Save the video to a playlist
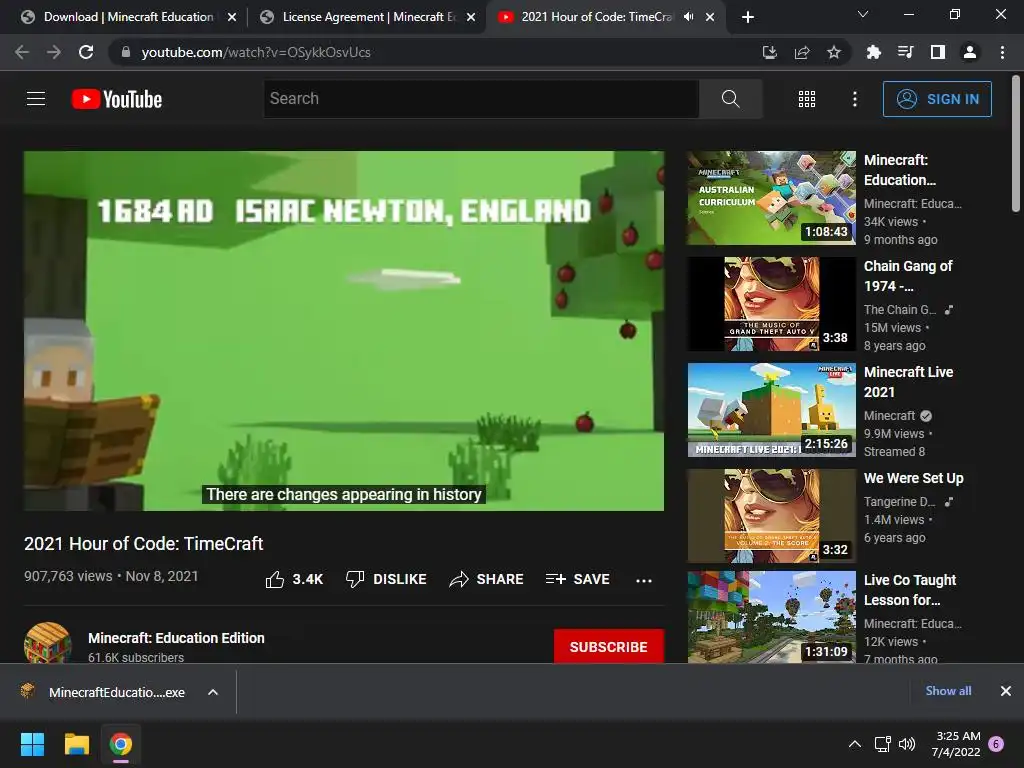 coord(577,579)
